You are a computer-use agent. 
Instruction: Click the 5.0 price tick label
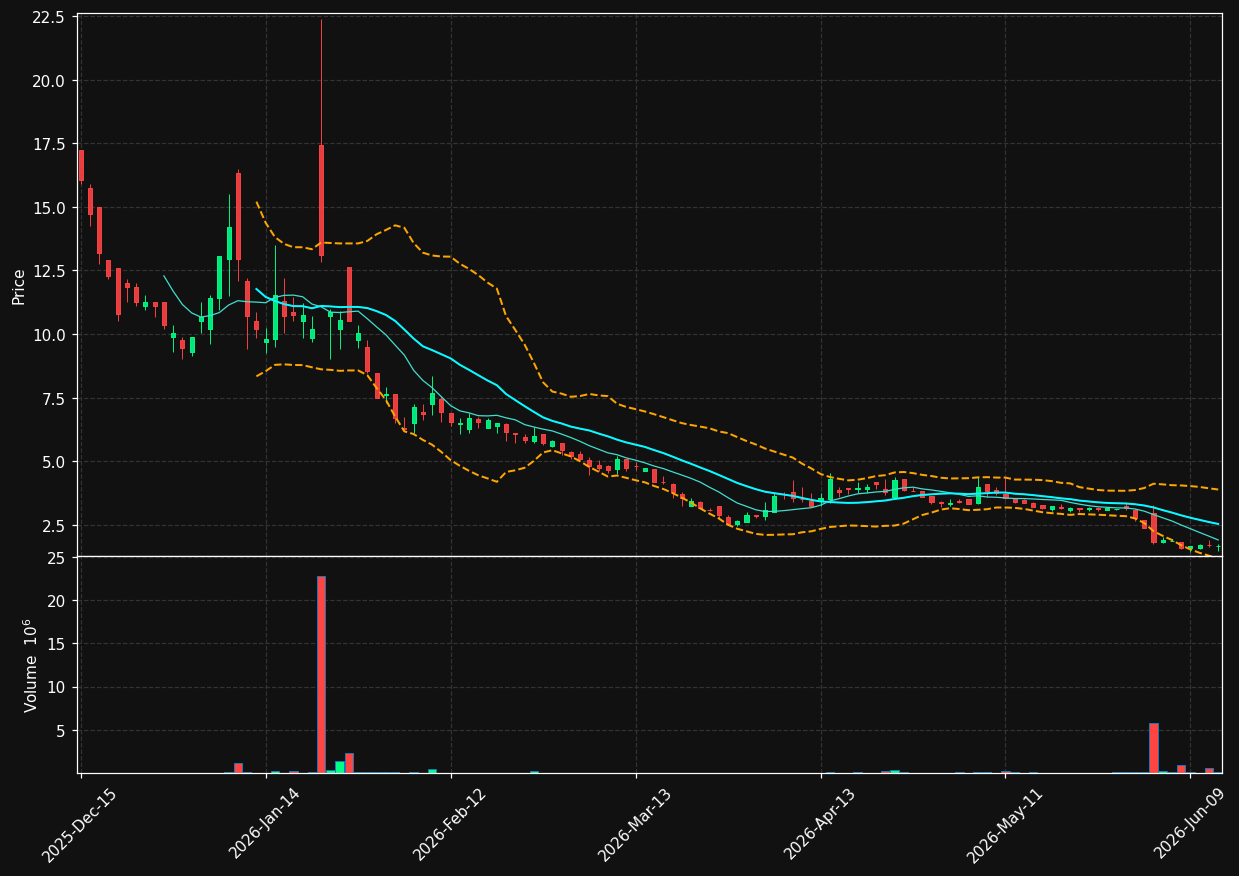pos(53,462)
